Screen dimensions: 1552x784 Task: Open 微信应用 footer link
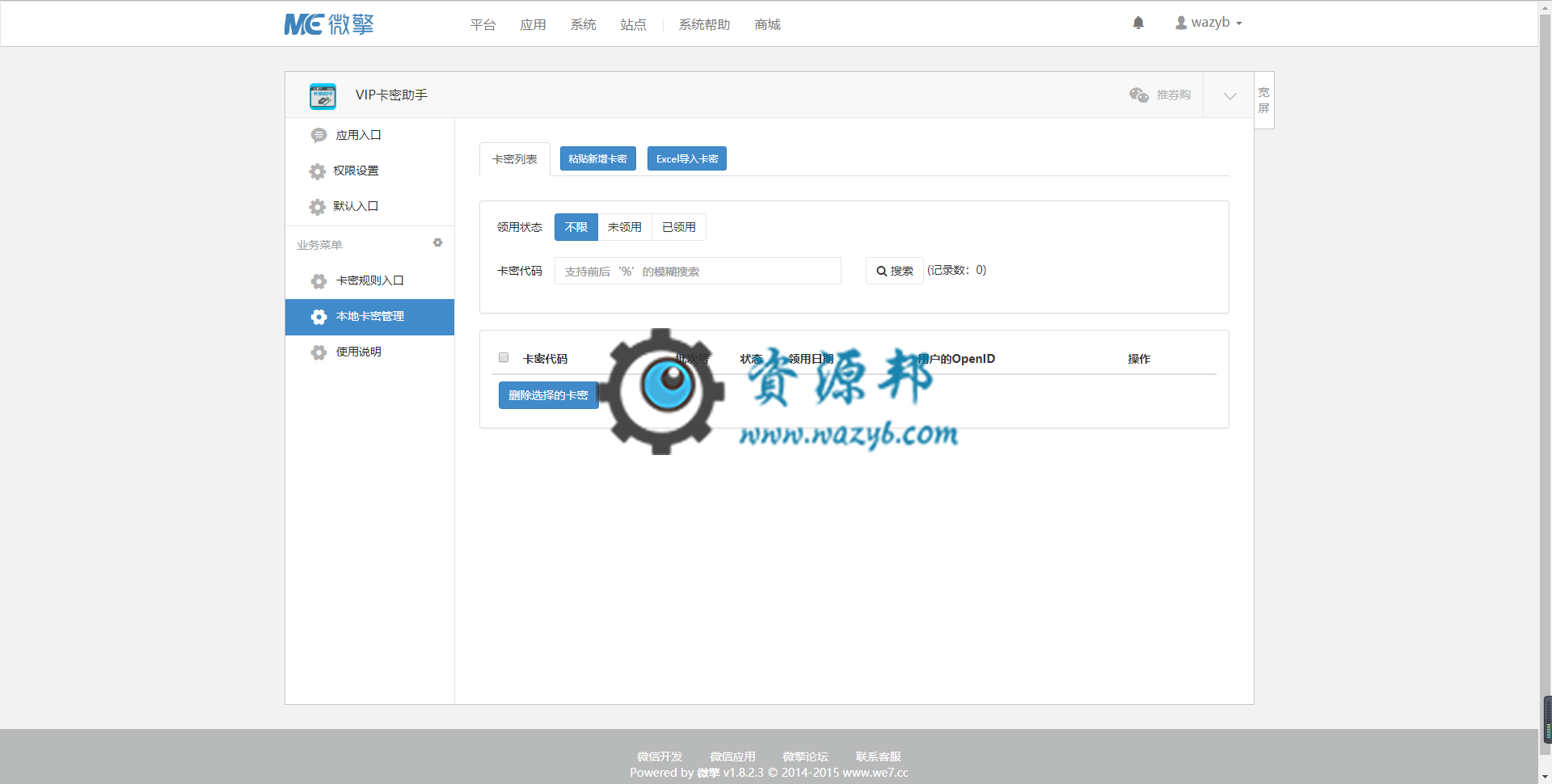(x=732, y=757)
